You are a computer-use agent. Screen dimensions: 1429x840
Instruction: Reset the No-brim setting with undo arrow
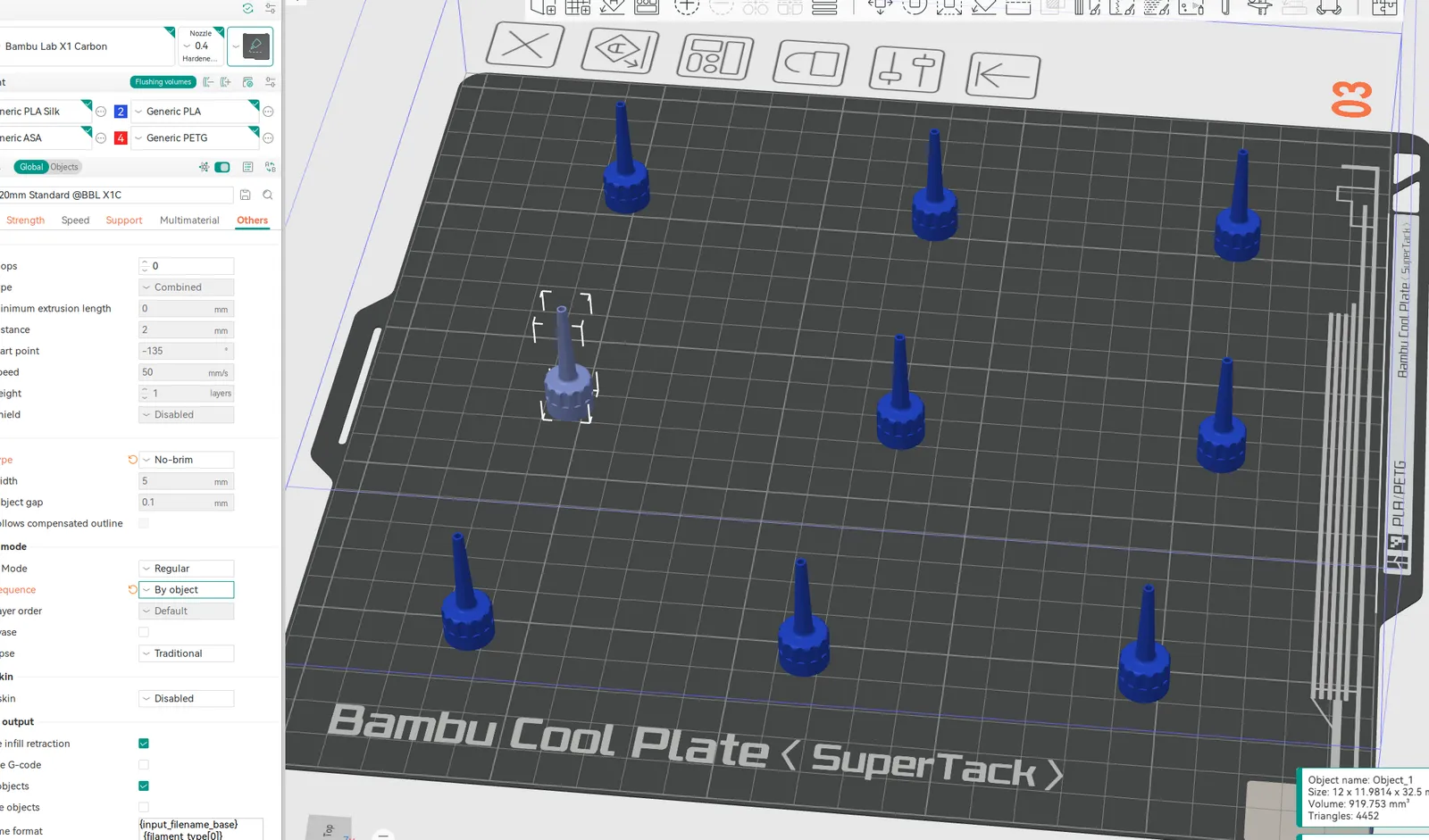point(132,460)
